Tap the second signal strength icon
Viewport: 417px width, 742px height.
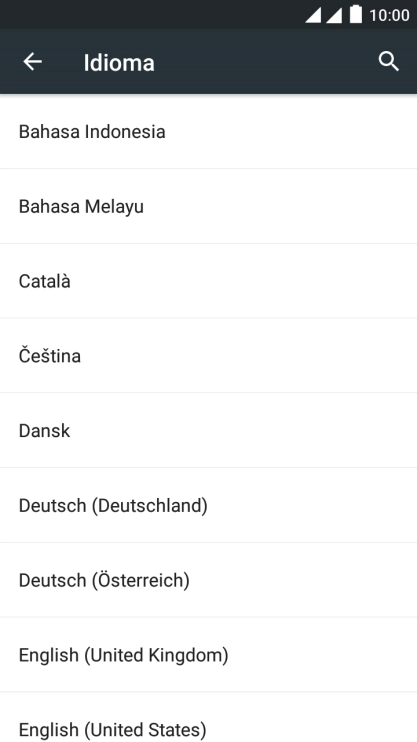tap(334, 15)
